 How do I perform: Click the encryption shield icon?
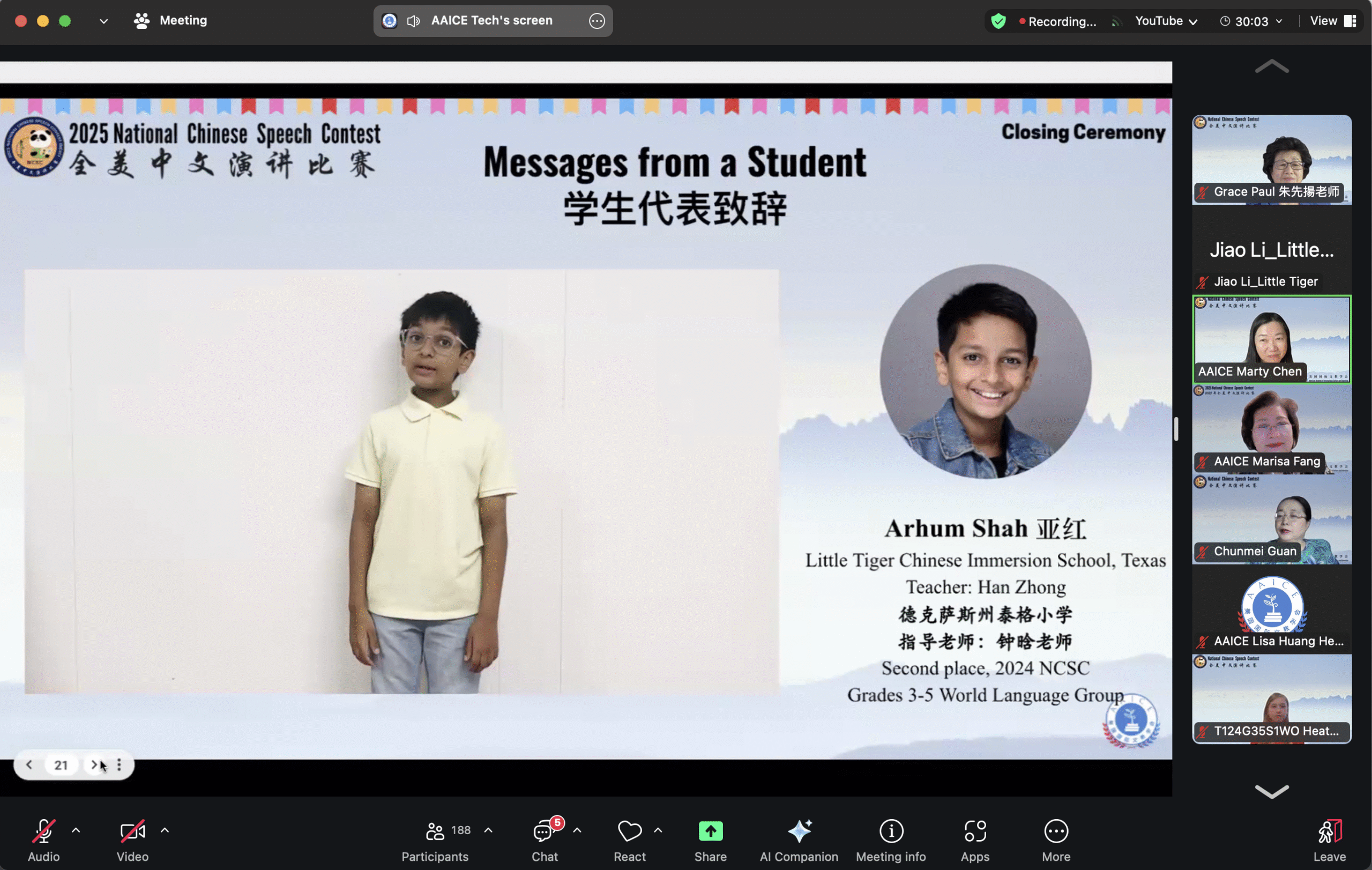(998, 21)
